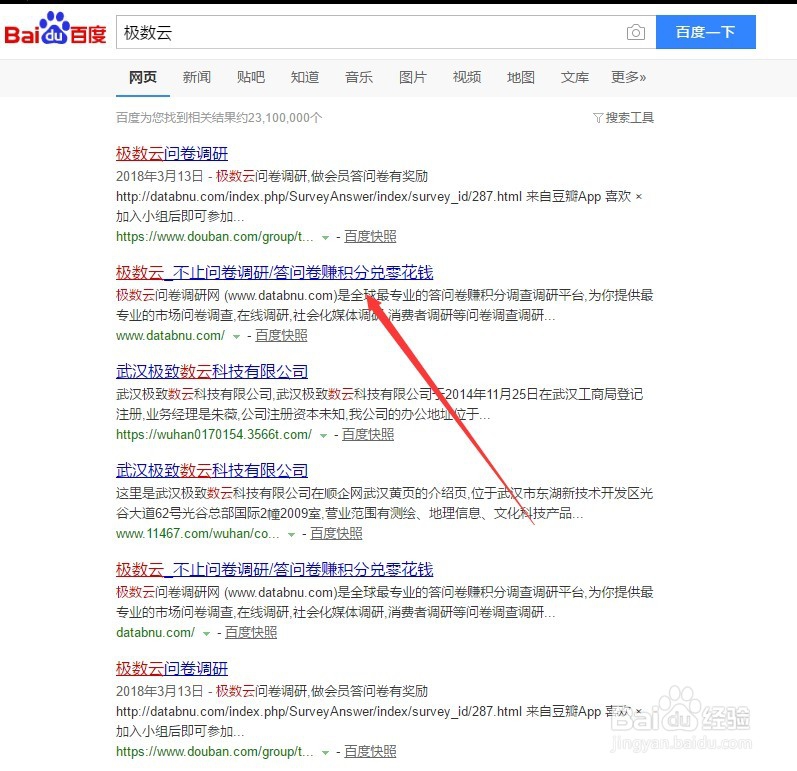
Task: Switch to the 文库 tab
Action: coord(575,77)
